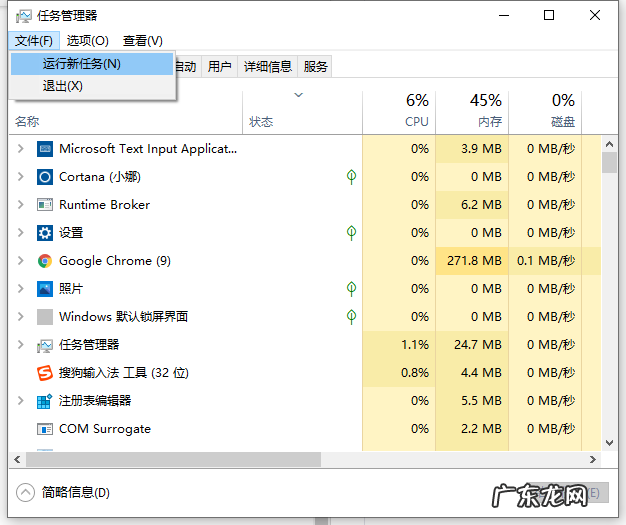Click the 271.8 MB memory value
This screenshot has height=525, width=626.
click(474, 261)
